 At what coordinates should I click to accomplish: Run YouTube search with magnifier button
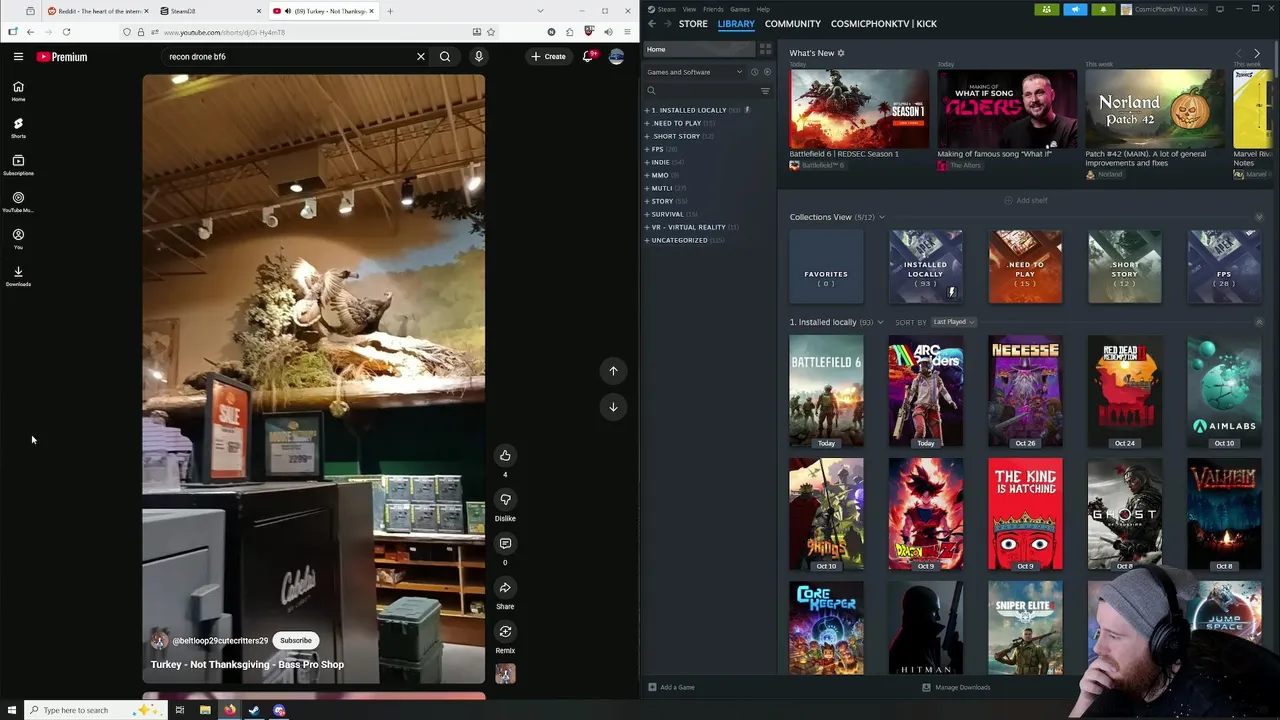click(445, 57)
